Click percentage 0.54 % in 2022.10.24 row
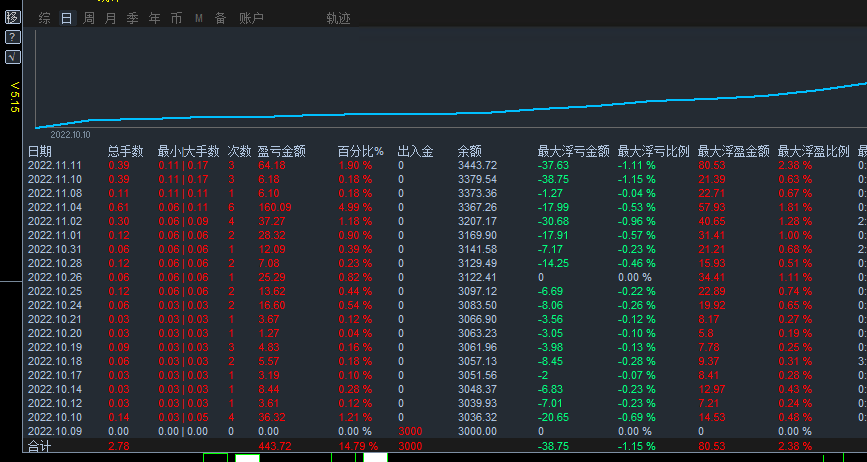 [356, 305]
